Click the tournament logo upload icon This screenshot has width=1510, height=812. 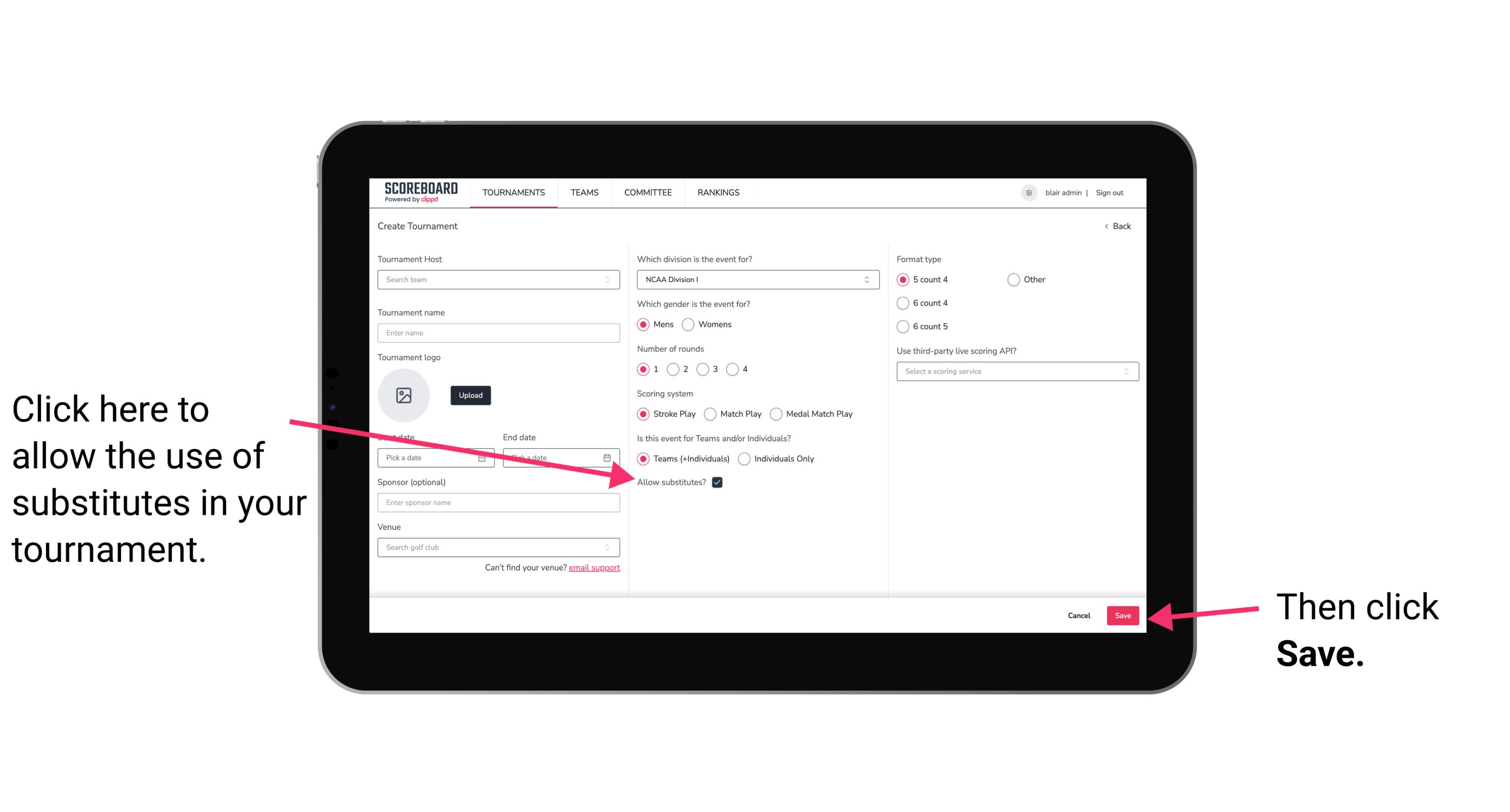404,395
